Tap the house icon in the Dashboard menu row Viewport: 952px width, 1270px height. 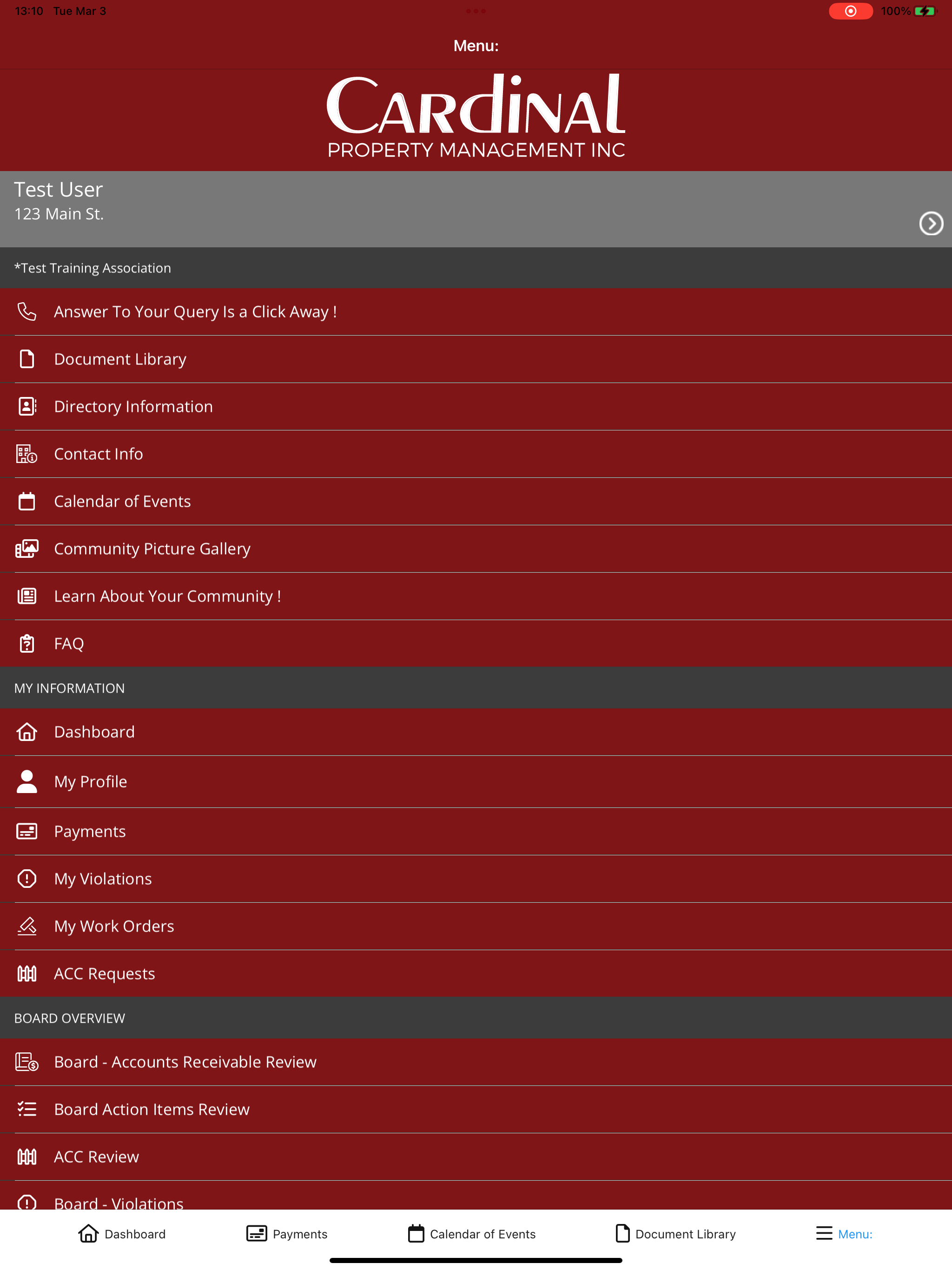(x=27, y=732)
